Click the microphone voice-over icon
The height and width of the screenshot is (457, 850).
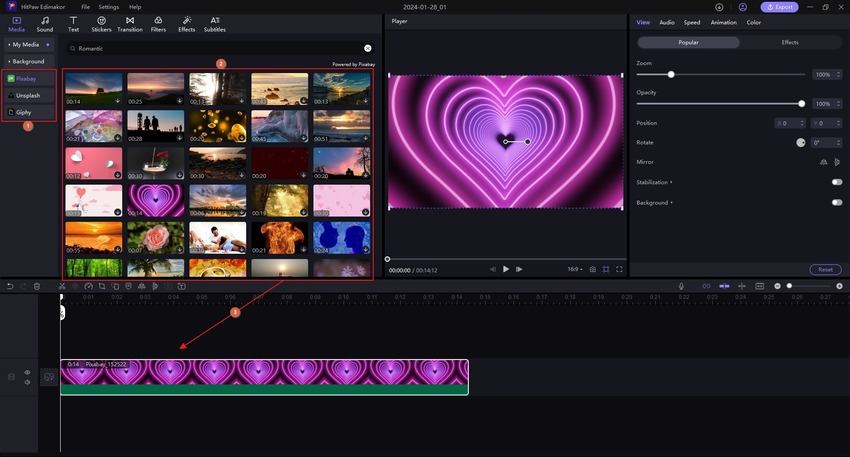(681, 286)
